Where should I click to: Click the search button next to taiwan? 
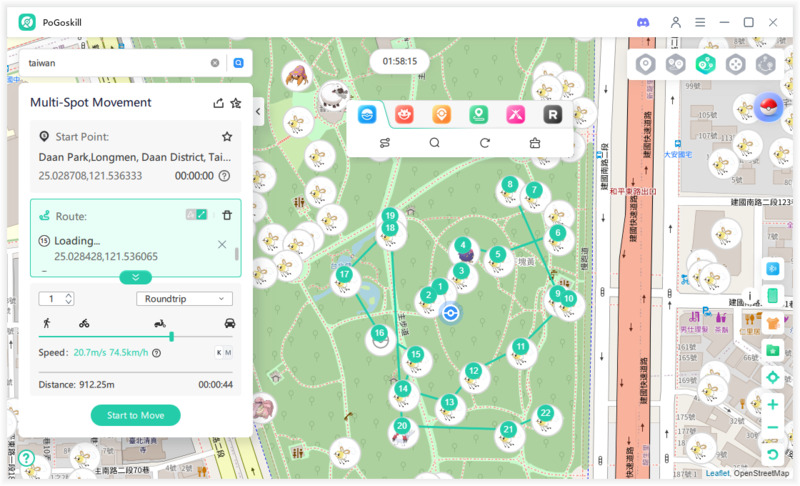tap(238, 63)
